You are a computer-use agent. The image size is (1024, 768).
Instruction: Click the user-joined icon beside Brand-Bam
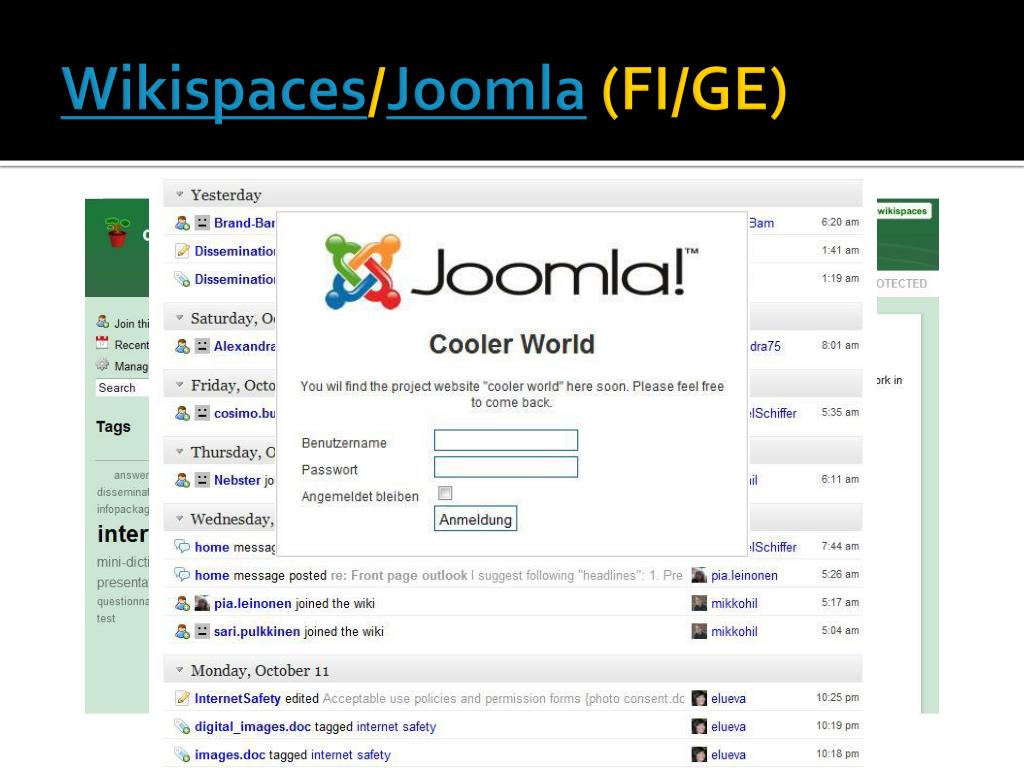[x=182, y=223]
